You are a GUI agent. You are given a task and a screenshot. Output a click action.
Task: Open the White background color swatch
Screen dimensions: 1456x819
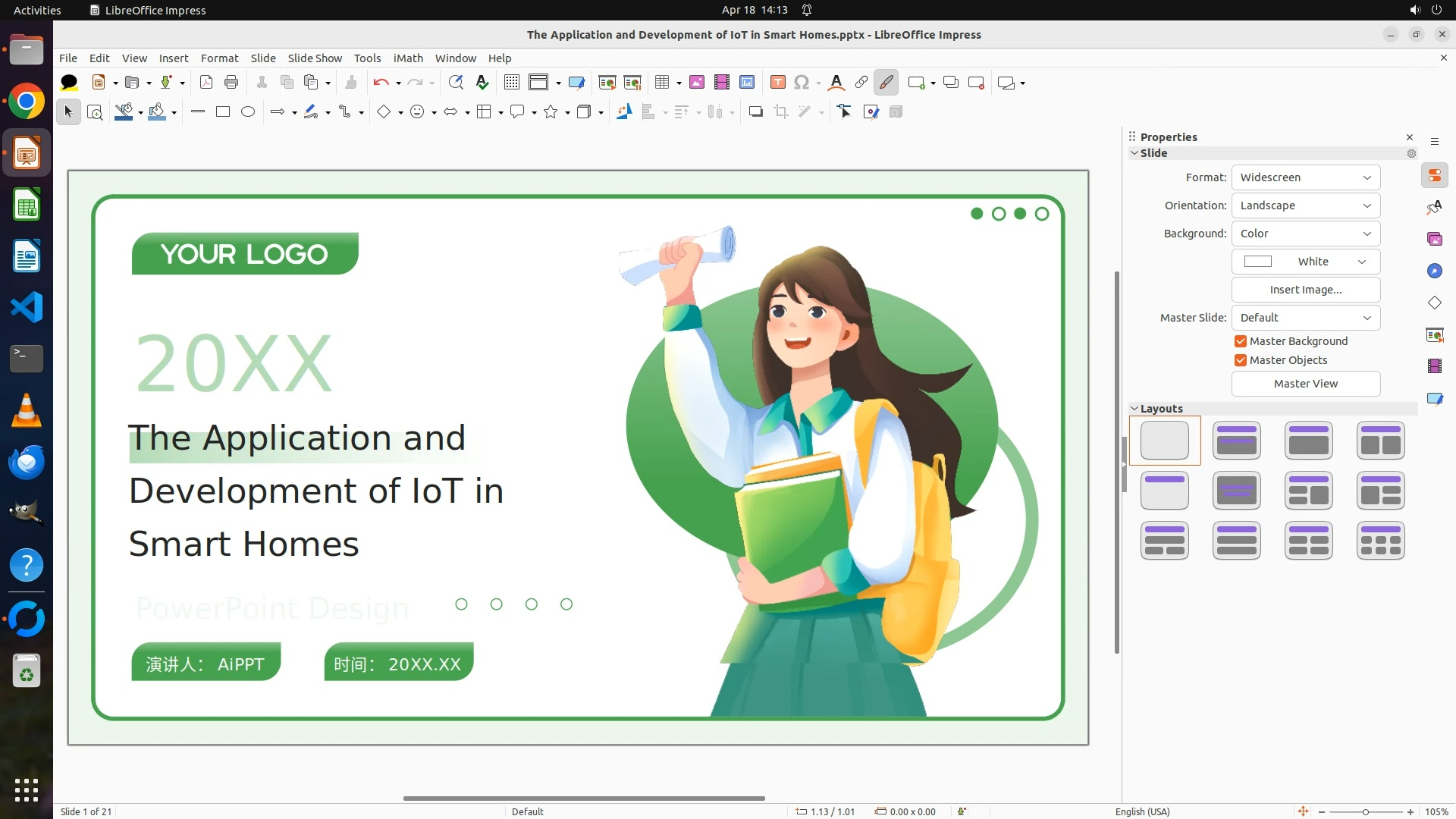pyautogui.click(x=1305, y=262)
